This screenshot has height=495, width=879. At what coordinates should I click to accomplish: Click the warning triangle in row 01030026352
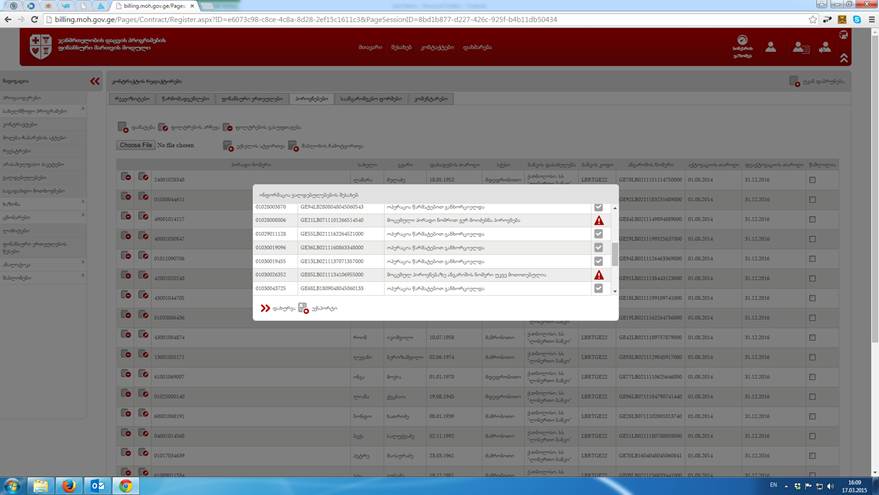click(598, 275)
